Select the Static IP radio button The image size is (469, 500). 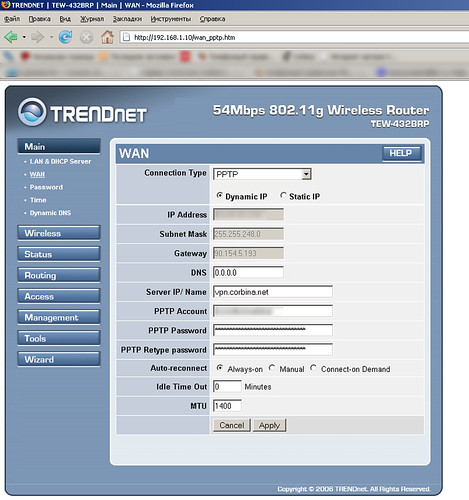283,196
